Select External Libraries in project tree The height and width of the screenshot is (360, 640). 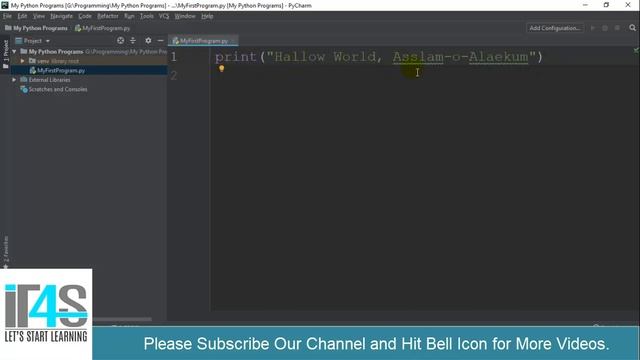45,80
